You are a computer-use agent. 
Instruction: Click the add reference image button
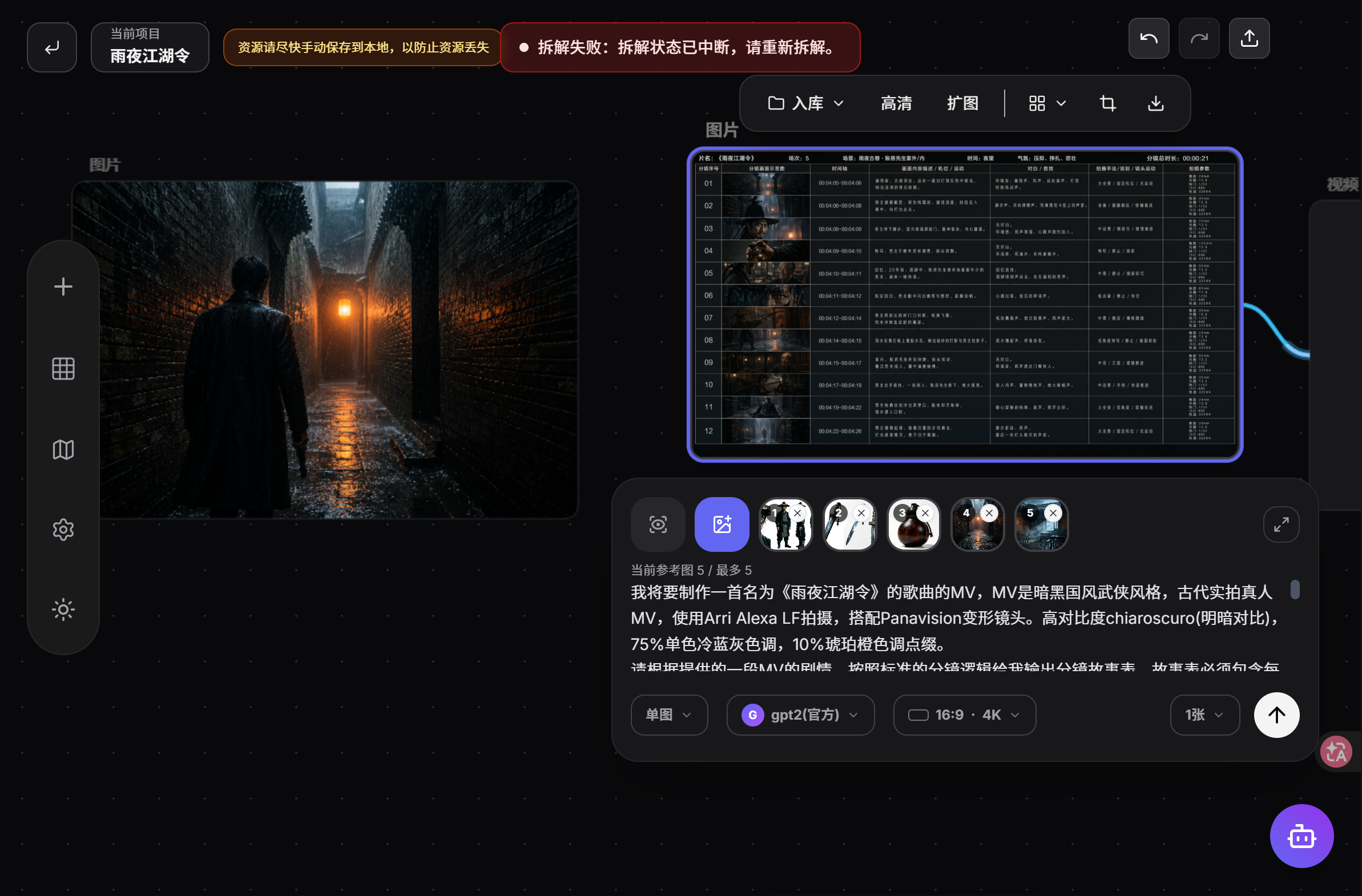click(722, 524)
